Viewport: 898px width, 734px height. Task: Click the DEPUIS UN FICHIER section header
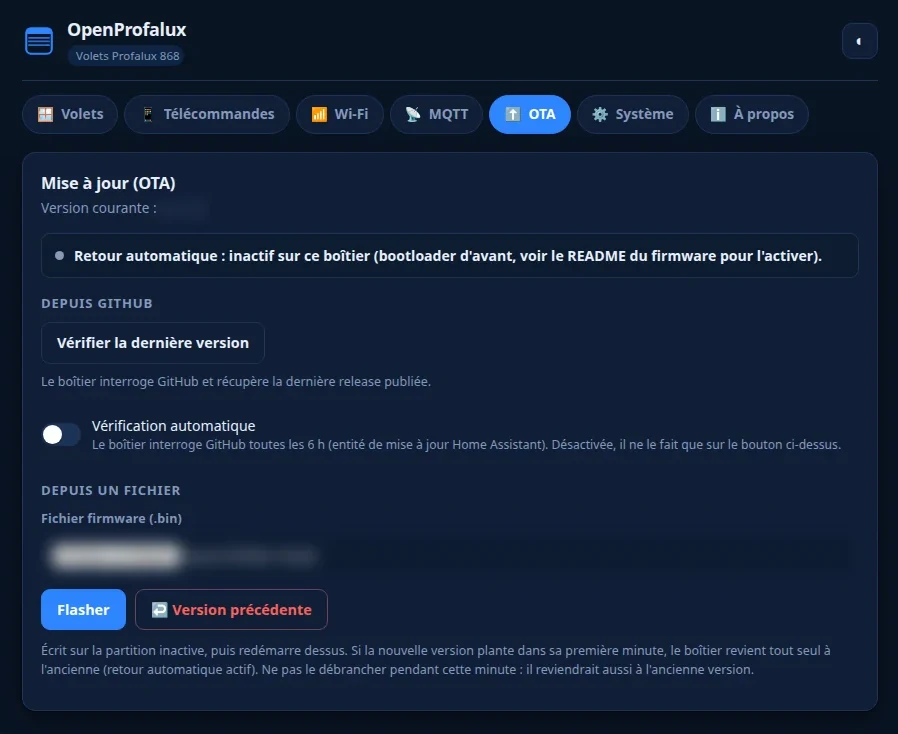pyautogui.click(x=111, y=490)
